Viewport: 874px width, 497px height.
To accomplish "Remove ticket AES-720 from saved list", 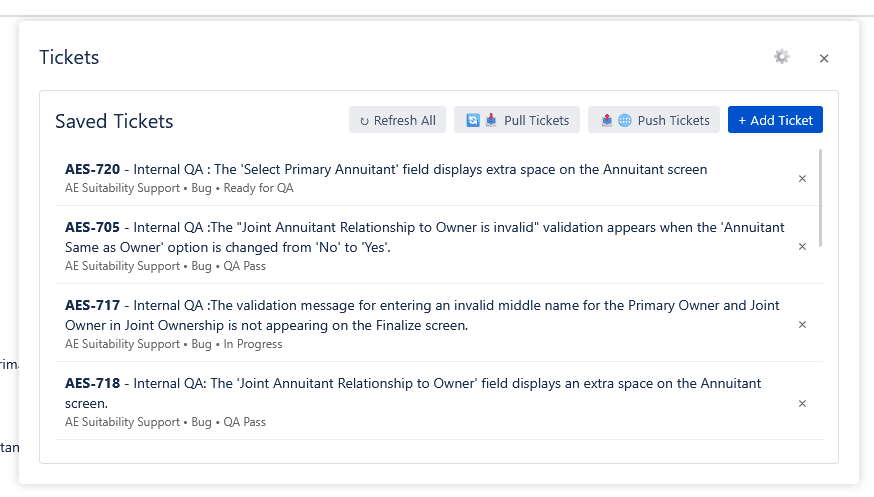I will [802, 178].
